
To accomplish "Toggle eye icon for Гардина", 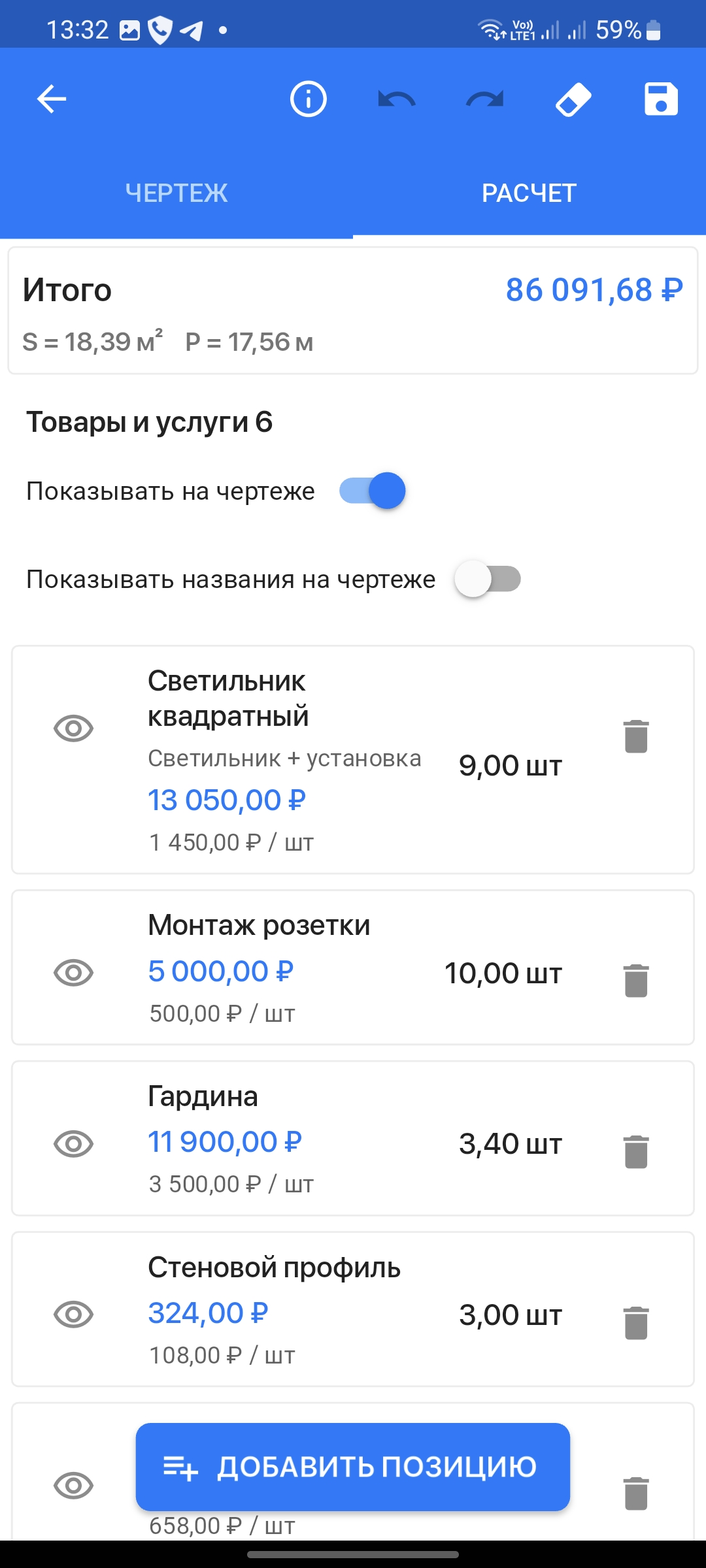I will tap(73, 1143).
